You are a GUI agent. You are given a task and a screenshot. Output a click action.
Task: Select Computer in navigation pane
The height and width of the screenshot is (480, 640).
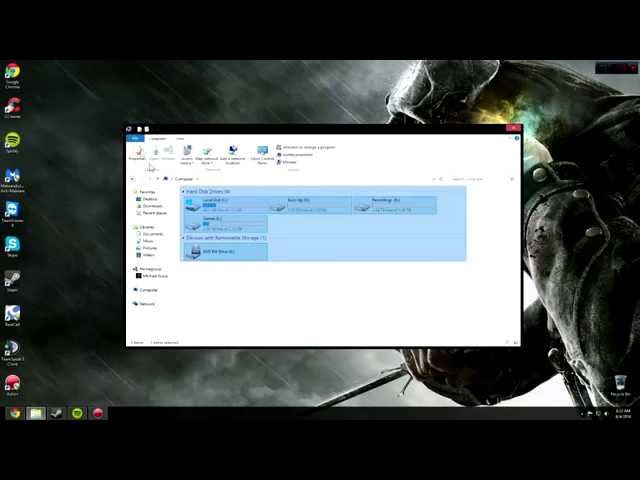(146, 290)
